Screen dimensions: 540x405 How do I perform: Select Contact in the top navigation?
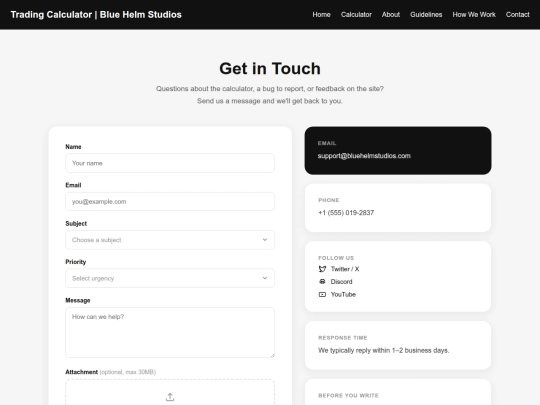(x=517, y=14)
